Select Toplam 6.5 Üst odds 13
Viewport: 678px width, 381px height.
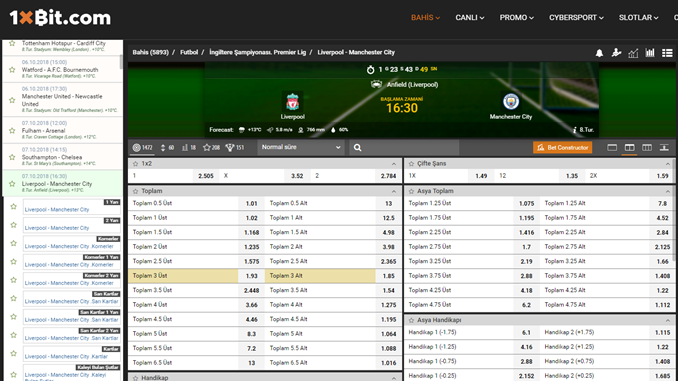(x=251, y=363)
